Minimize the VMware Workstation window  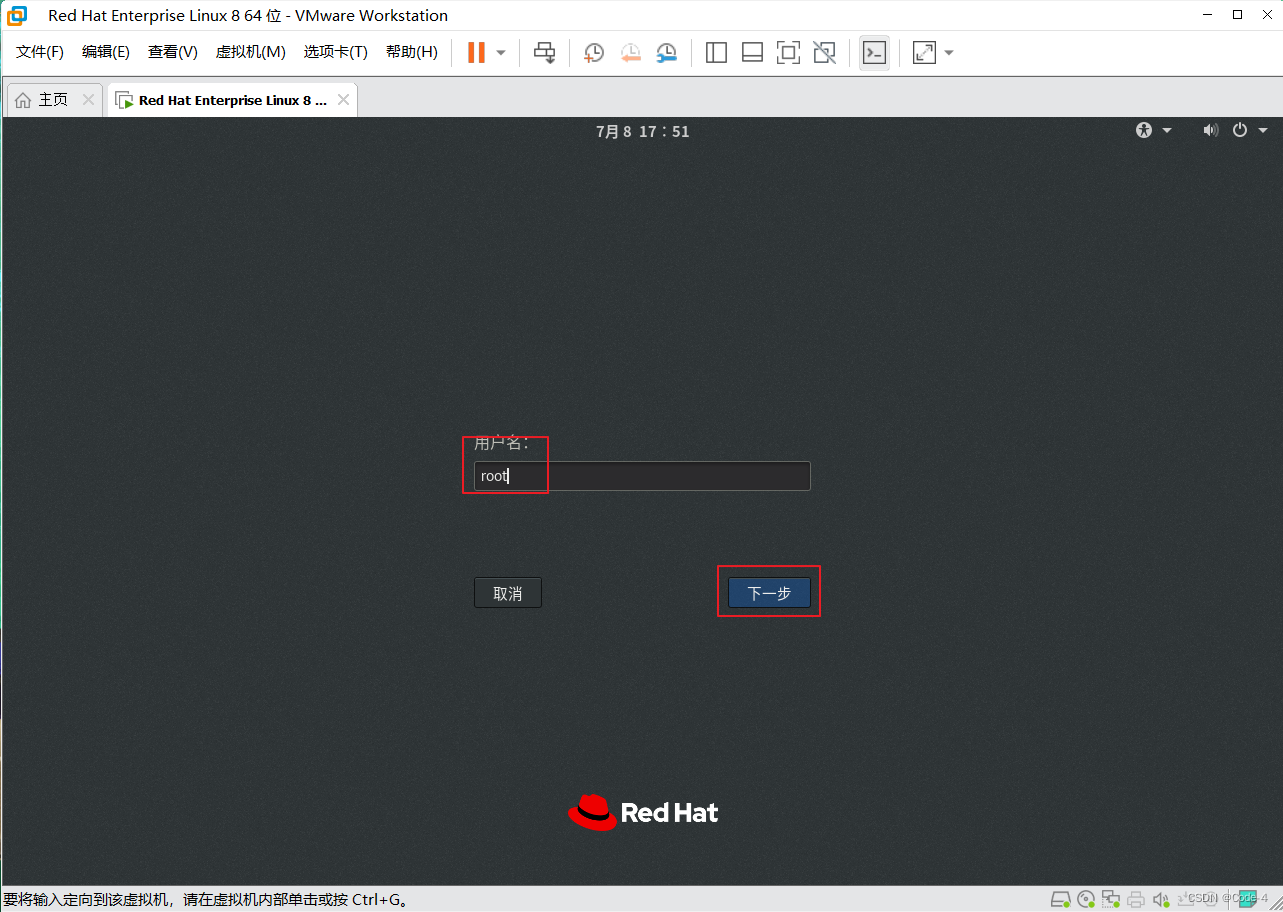1207,15
